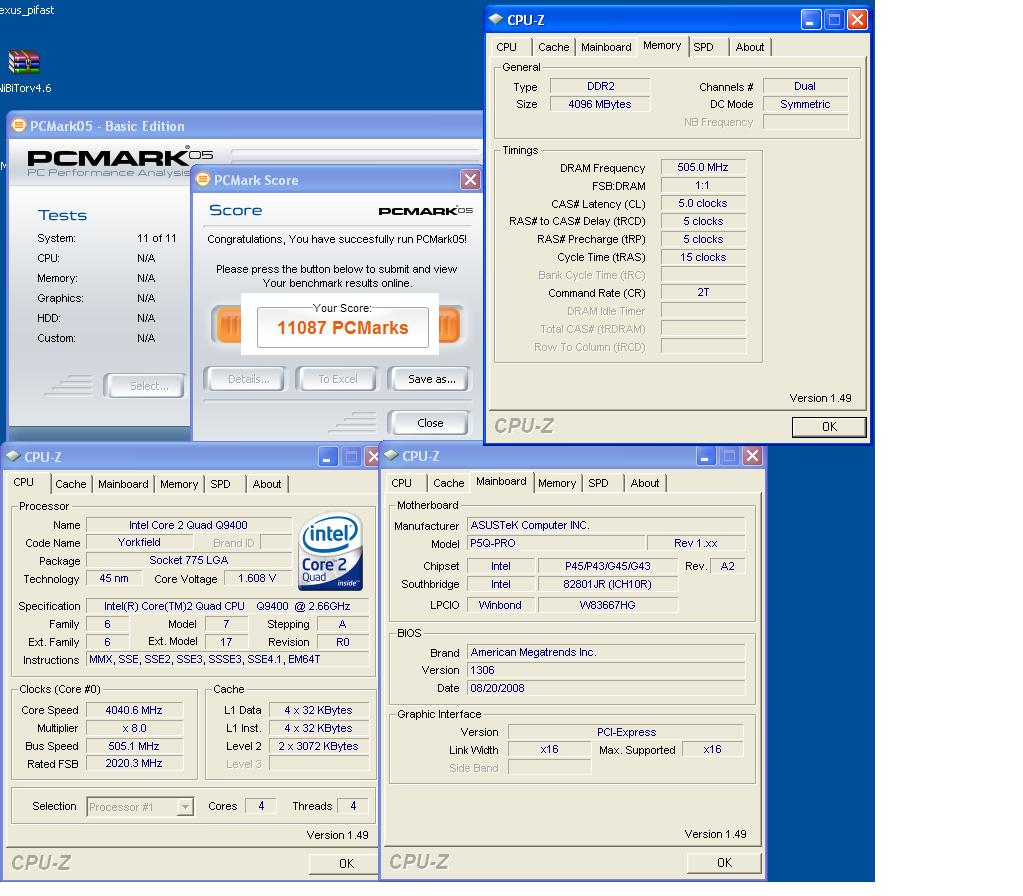This screenshot has width=1023, height=896.
Task: Open SPD tab in CPU-Z Mainboard window
Action: point(598,483)
